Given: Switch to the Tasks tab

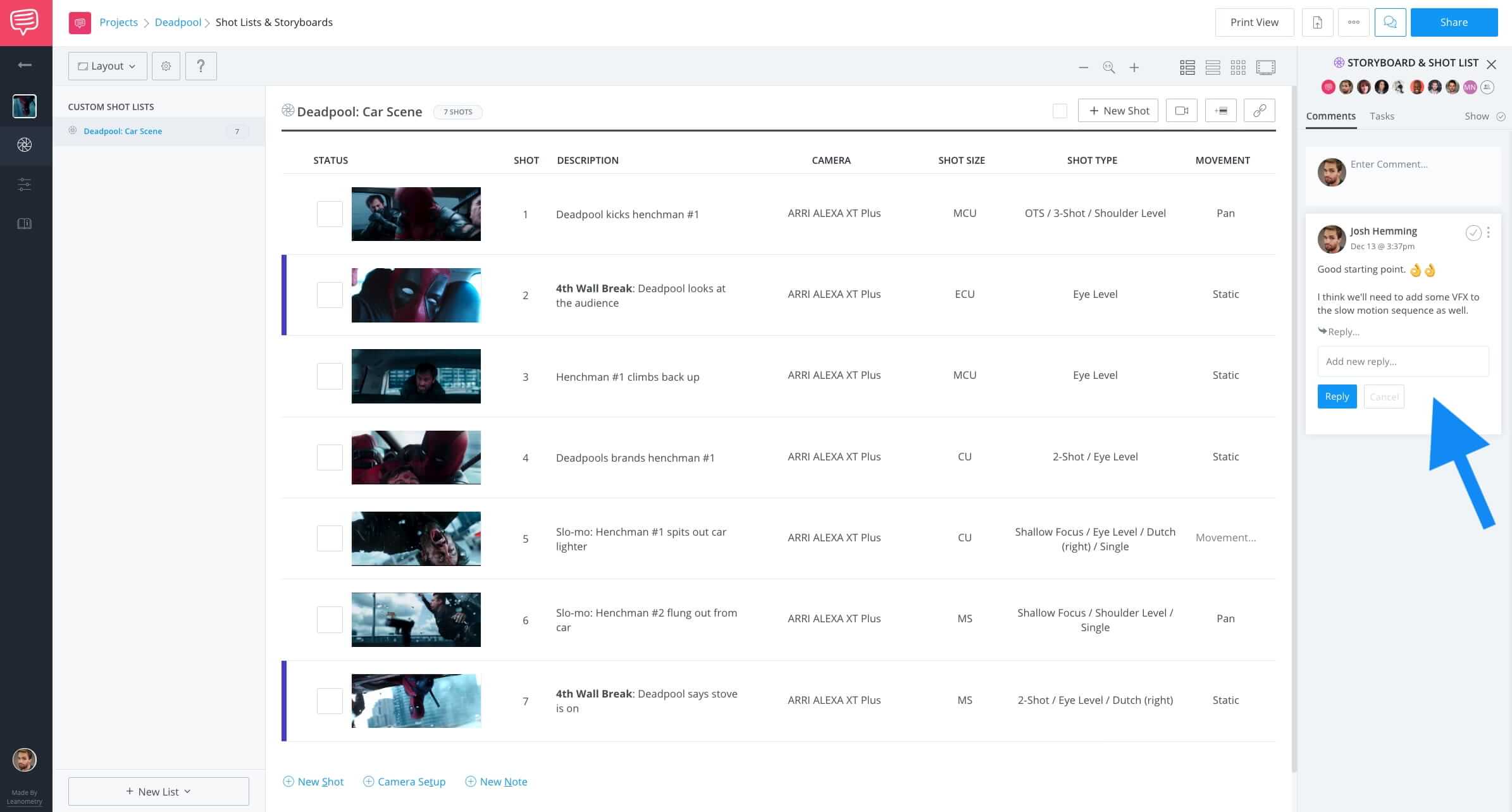Looking at the screenshot, I should point(1382,116).
